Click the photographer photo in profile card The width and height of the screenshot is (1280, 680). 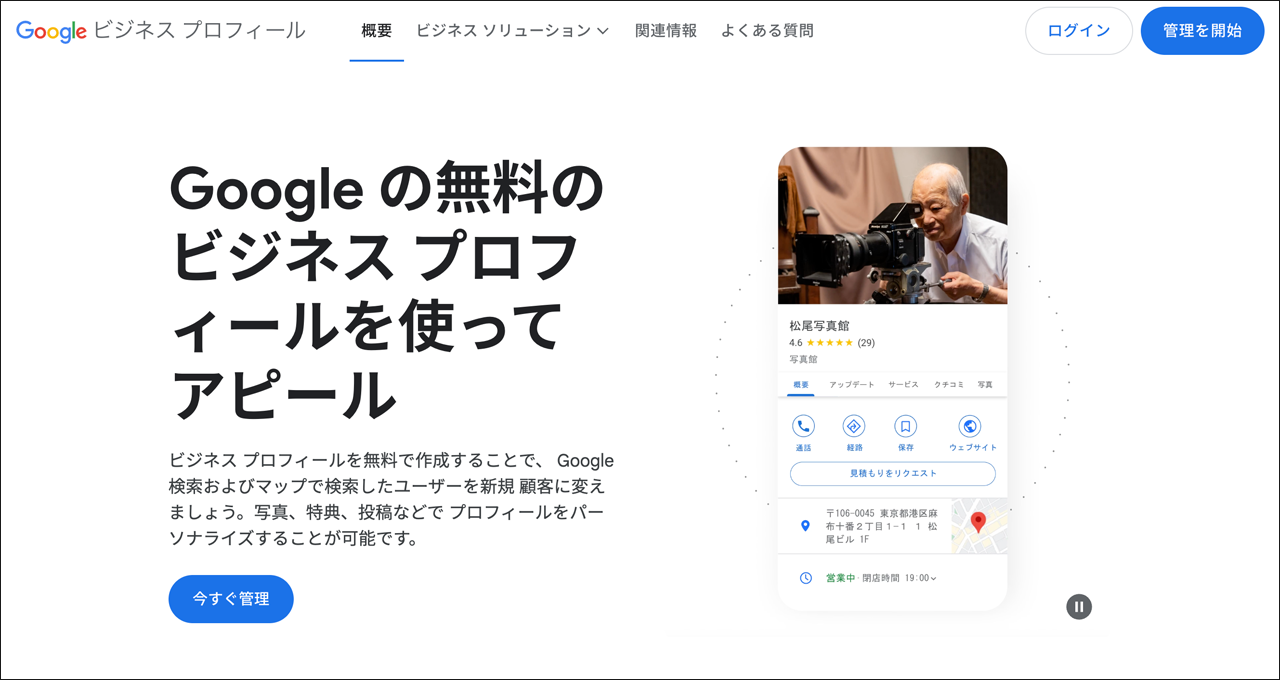click(x=893, y=226)
